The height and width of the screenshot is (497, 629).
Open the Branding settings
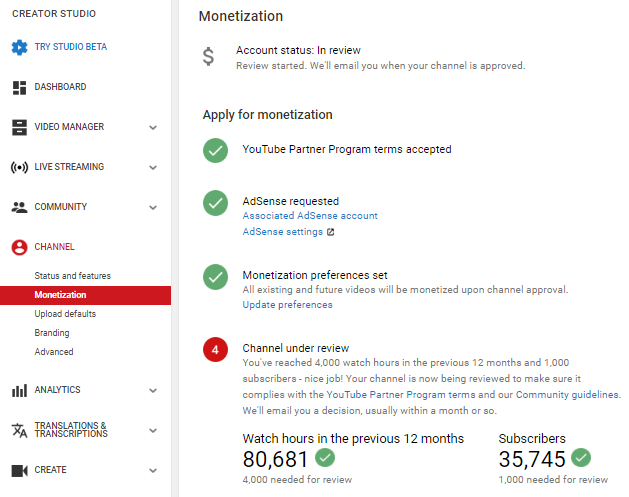52,333
